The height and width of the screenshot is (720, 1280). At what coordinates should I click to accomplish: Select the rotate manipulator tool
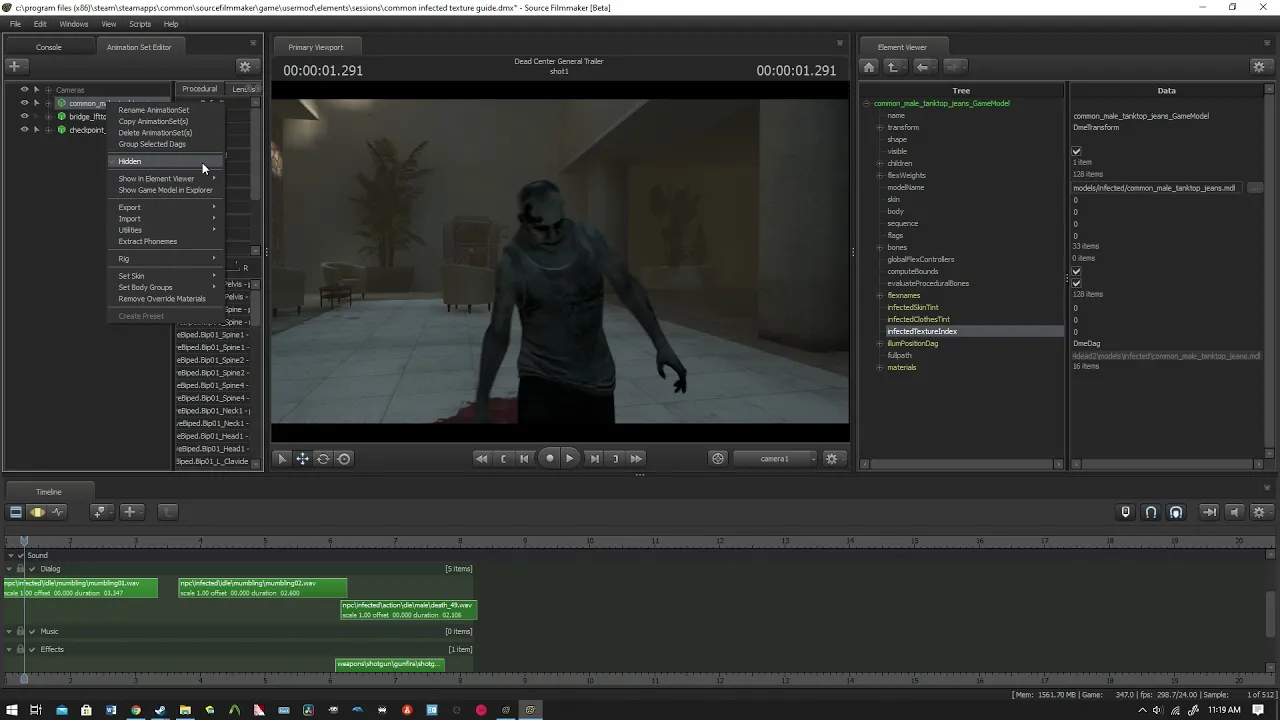[323, 458]
